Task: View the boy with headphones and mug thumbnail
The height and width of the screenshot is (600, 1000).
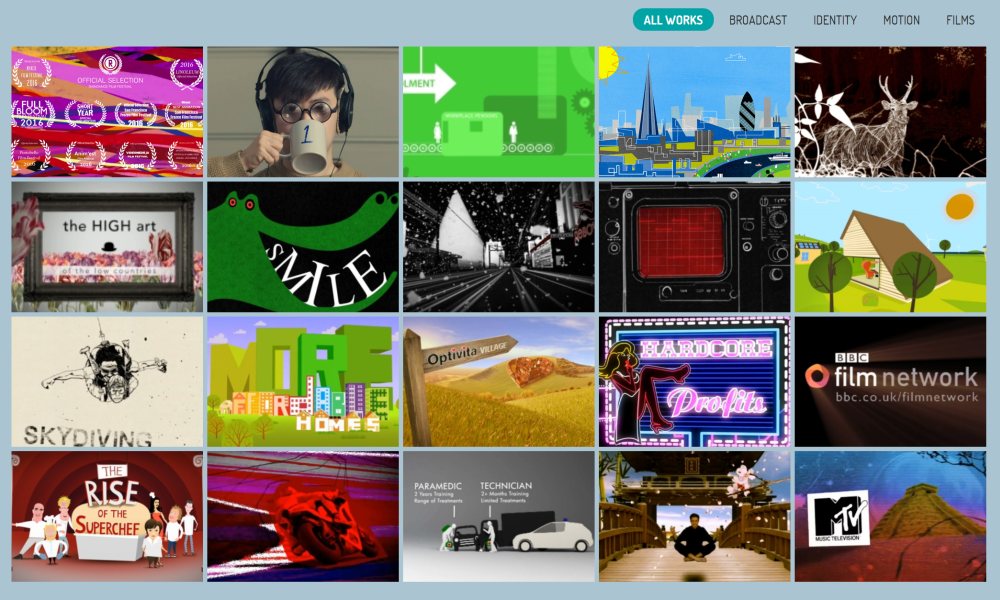Action: coord(302,110)
